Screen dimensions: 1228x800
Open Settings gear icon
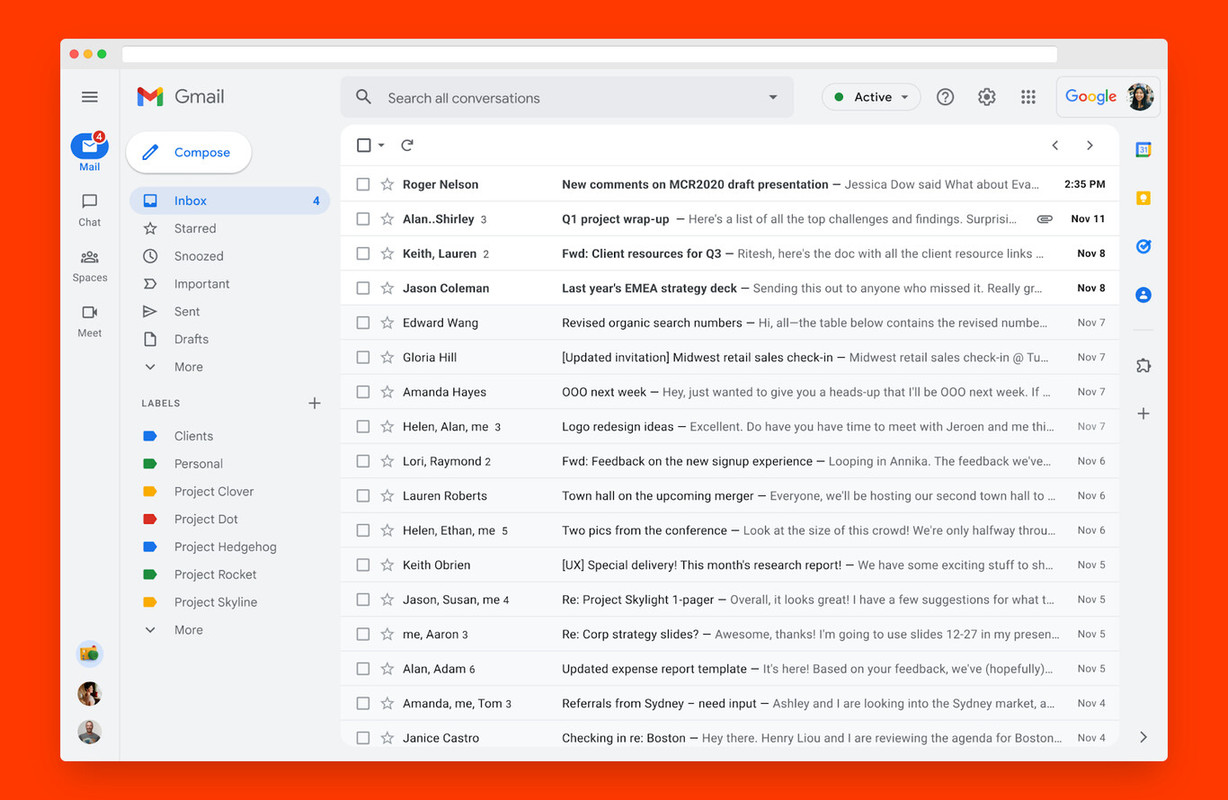(x=987, y=97)
